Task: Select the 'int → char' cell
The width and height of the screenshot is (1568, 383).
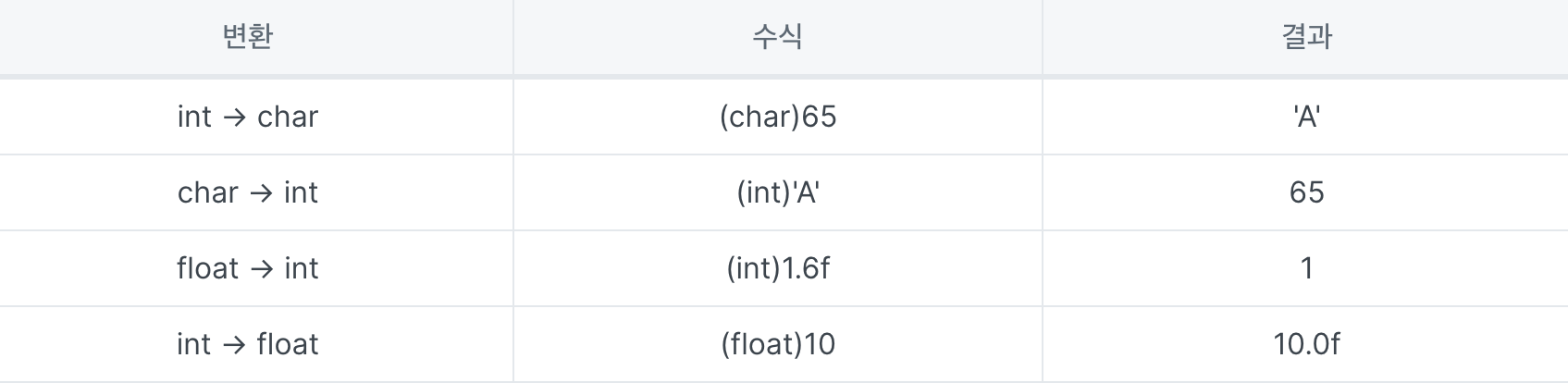Action: point(256,117)
